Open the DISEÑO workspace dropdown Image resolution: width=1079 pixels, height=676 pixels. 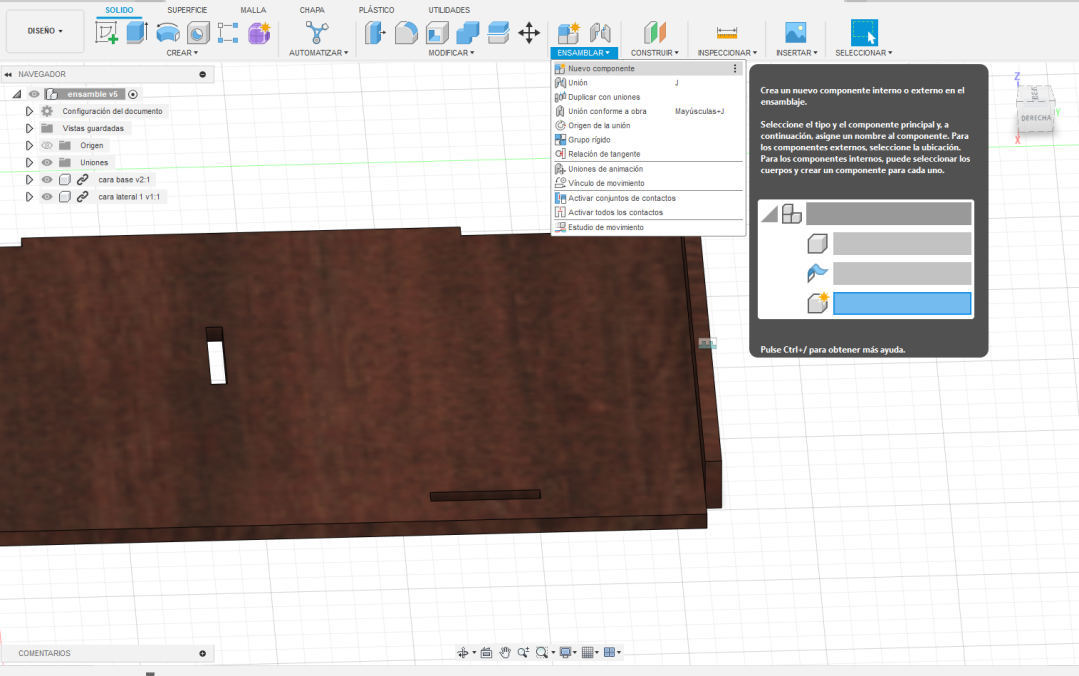click(45, 31)
